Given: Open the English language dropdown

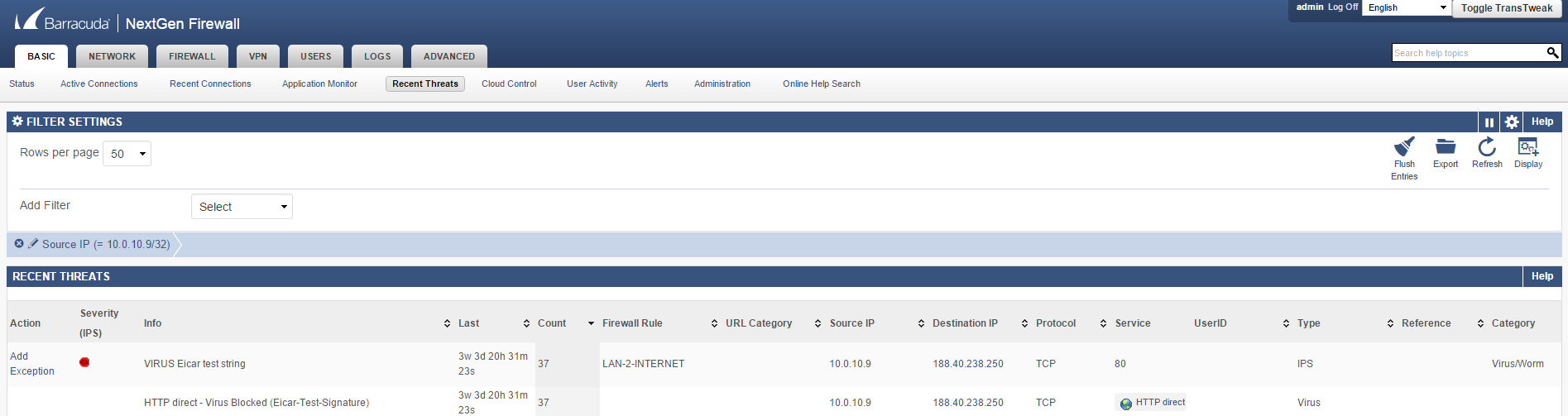Looking at the screenshot, I should [x=1407, y=7].
